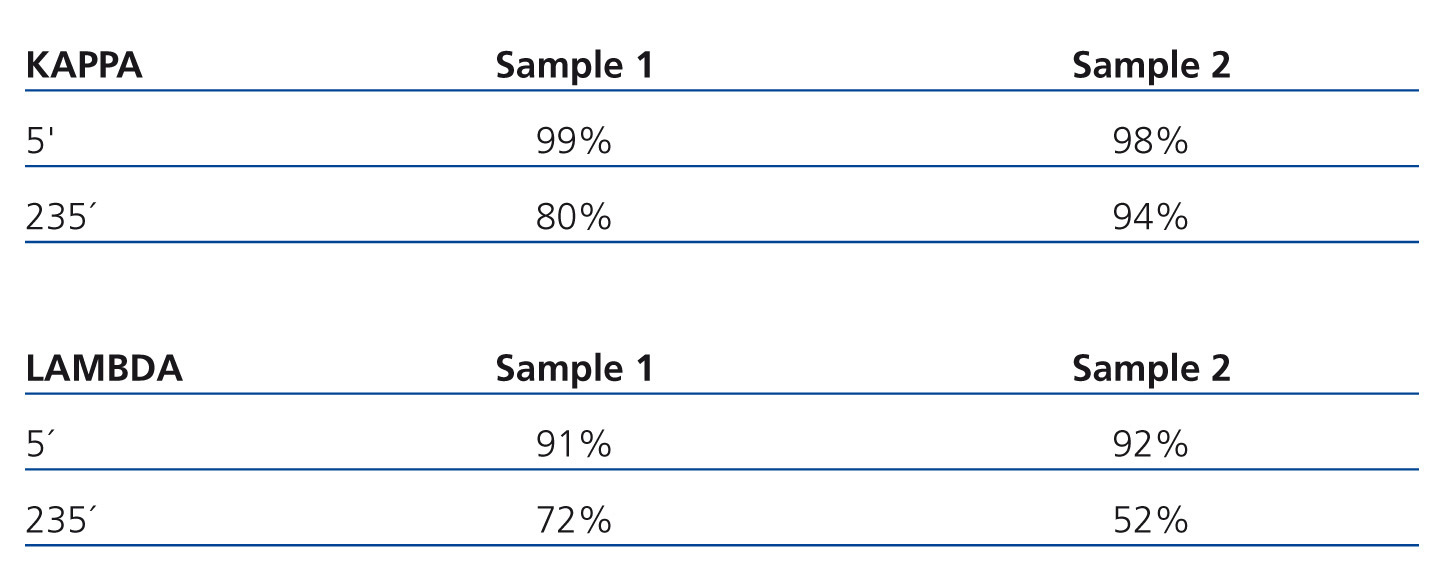Click the LAMBDA table heading
This screenshot has height=566, width=1450.
click(x=104, y=369)
